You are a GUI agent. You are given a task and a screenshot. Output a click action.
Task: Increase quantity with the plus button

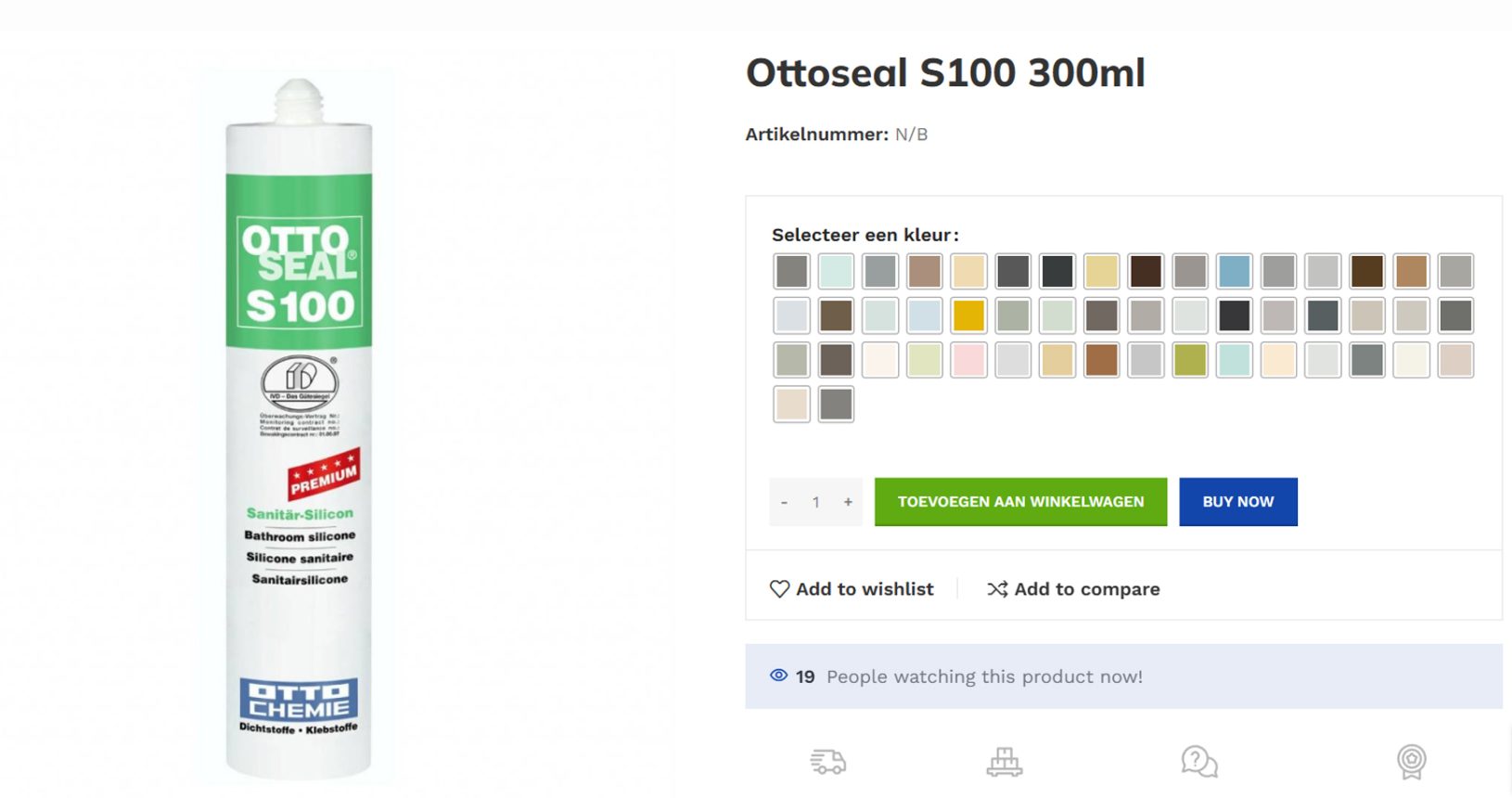pyautogui.click(x=848, y=502)
